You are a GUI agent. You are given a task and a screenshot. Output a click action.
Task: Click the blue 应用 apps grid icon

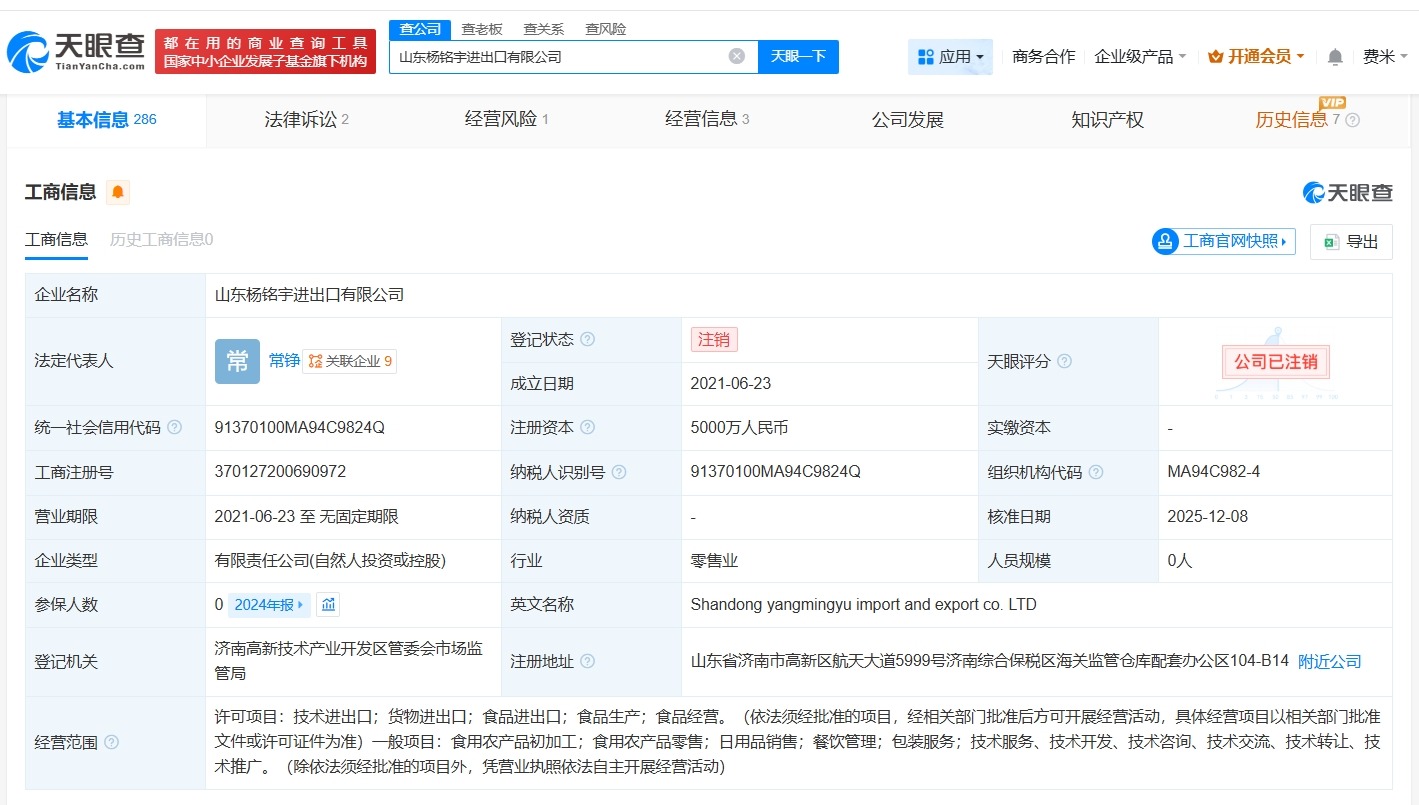(x=927, y=57)
